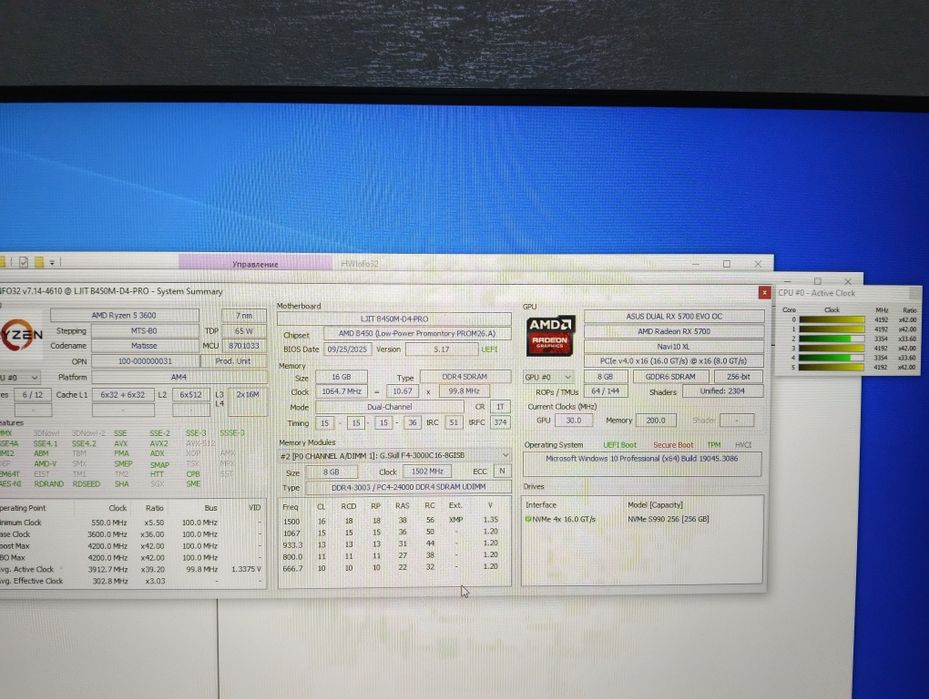The image size is (929, 699).
Task: Click the Properties checkmark icon in Explorer toolbar
Action: tap(24, 262)
